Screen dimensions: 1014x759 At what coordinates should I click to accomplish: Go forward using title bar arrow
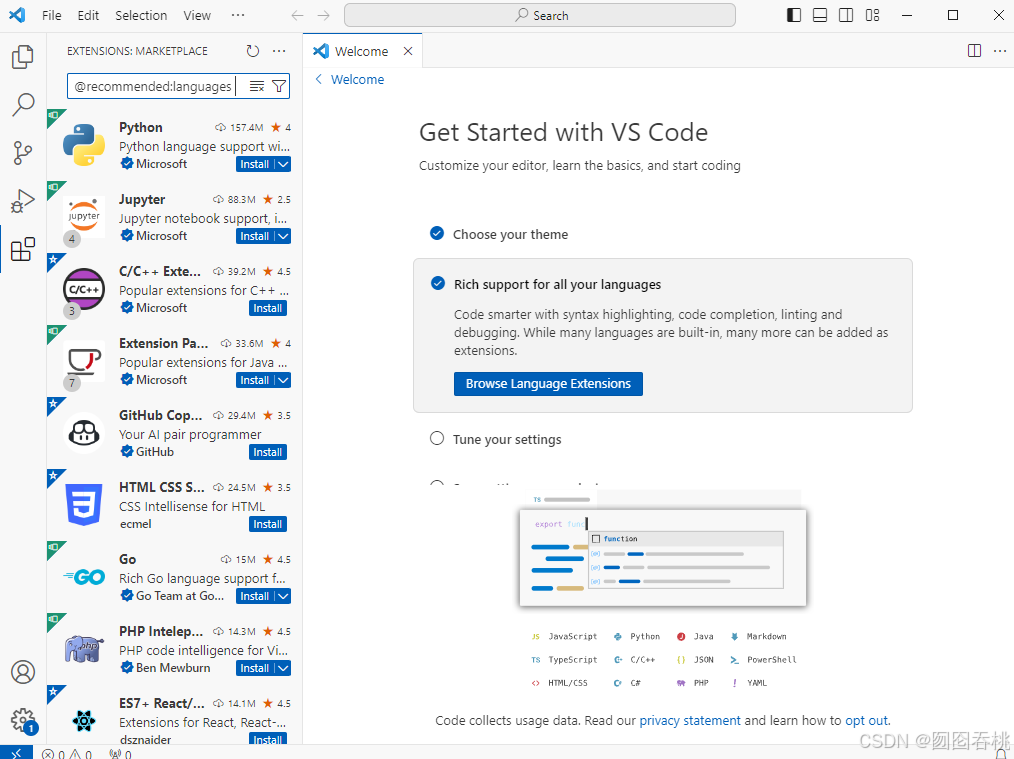tap(324, 16)
